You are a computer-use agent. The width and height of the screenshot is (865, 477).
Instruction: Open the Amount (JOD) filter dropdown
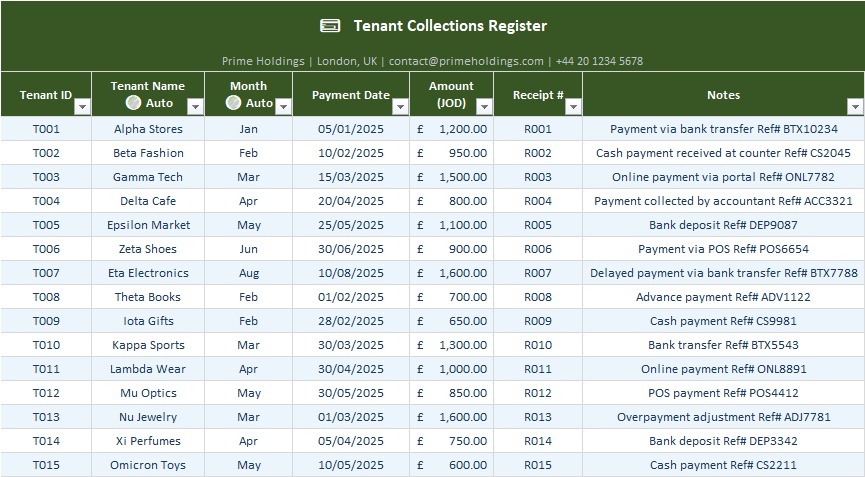point(484,106)
